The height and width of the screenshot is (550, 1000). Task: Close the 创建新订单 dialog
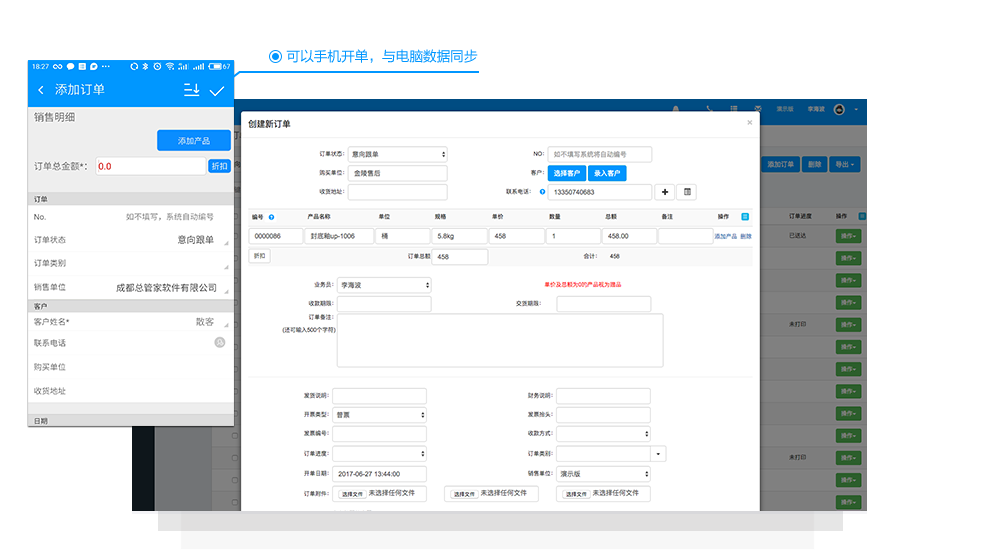point(750,123)
